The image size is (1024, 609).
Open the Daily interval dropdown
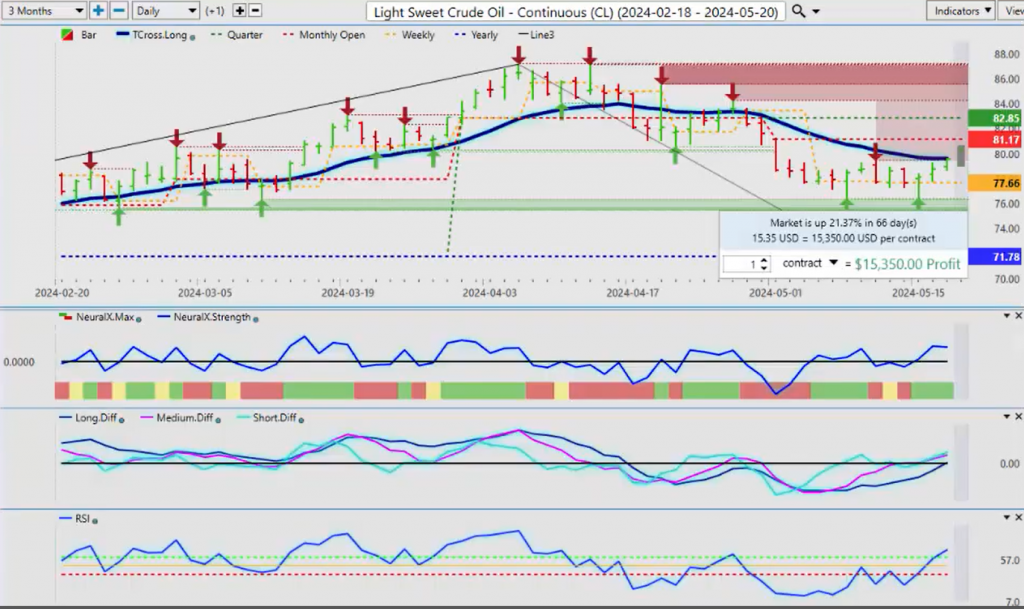[165, 10]
